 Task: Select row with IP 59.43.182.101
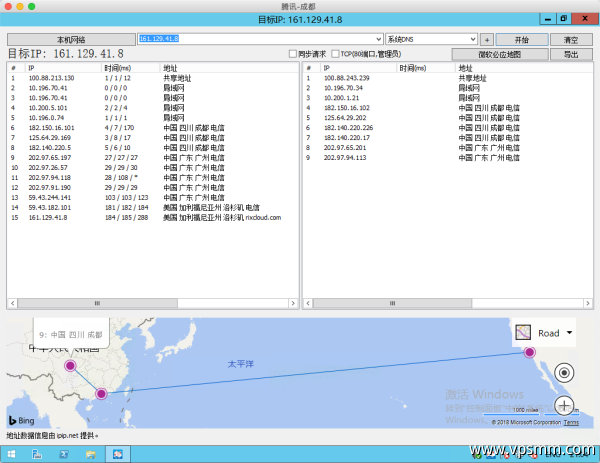pyautogui.click(x=152, y=207)
